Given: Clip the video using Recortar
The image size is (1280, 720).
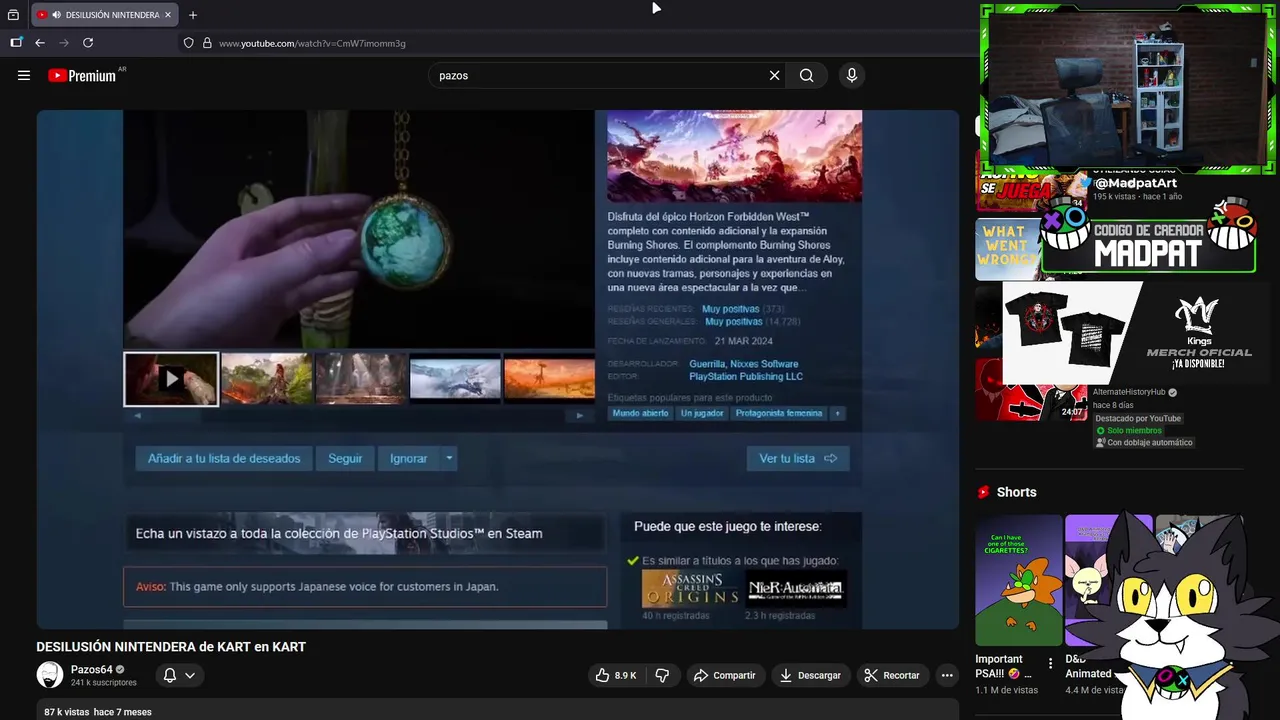Looking at the screenshot, I should 892,676.
